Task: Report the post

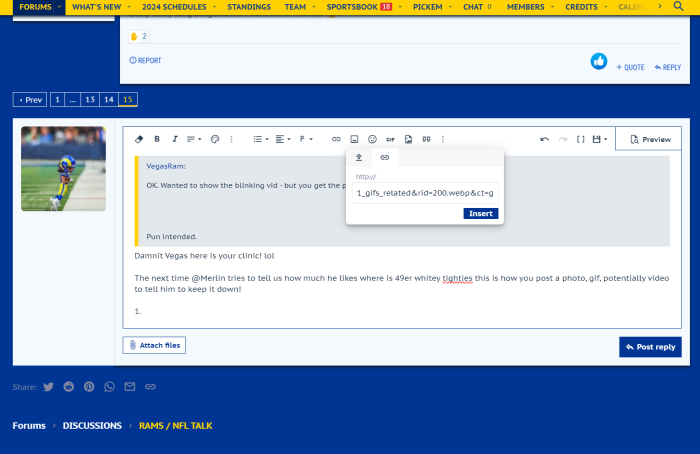Action: tap(145, 60)
